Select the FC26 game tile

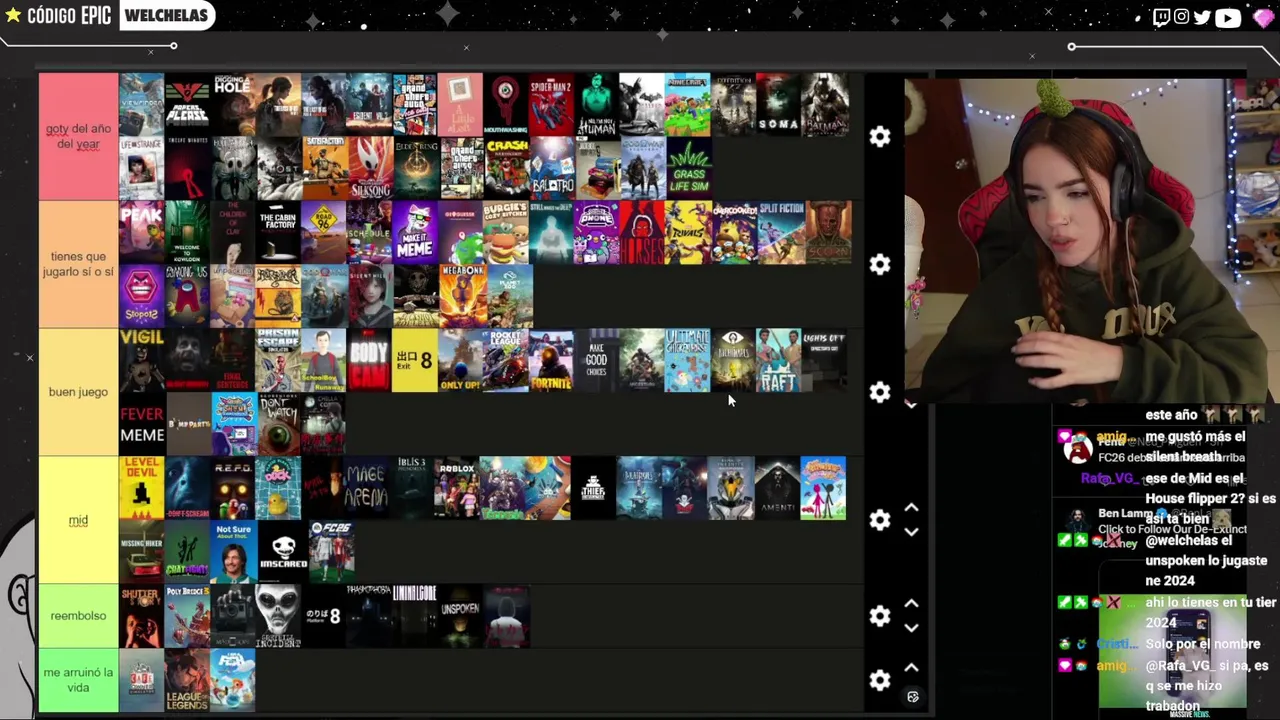point(331,552)
